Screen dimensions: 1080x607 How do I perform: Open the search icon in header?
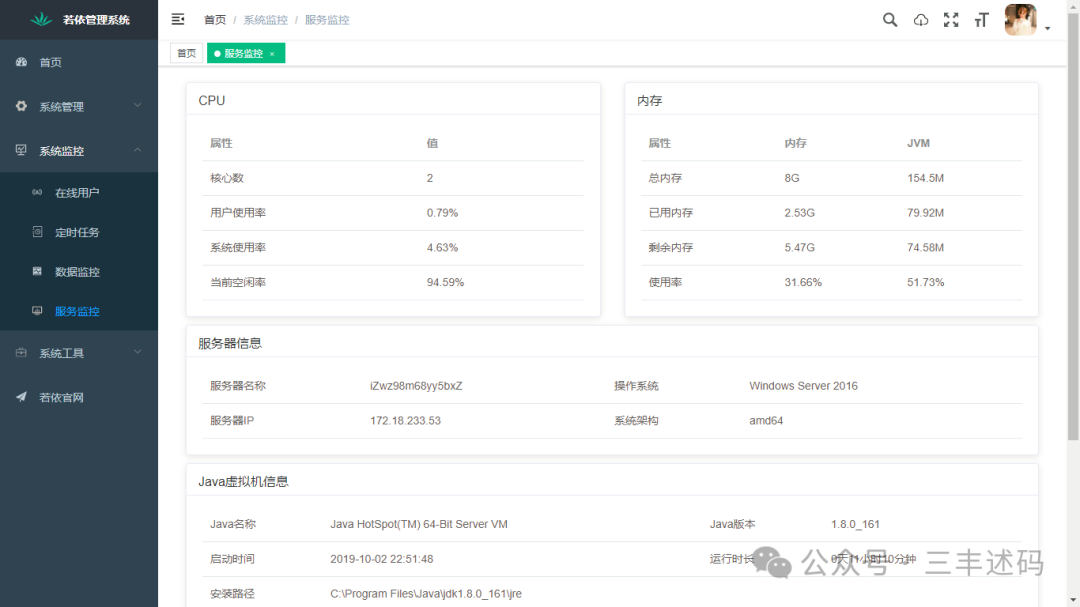click(890, 20)
